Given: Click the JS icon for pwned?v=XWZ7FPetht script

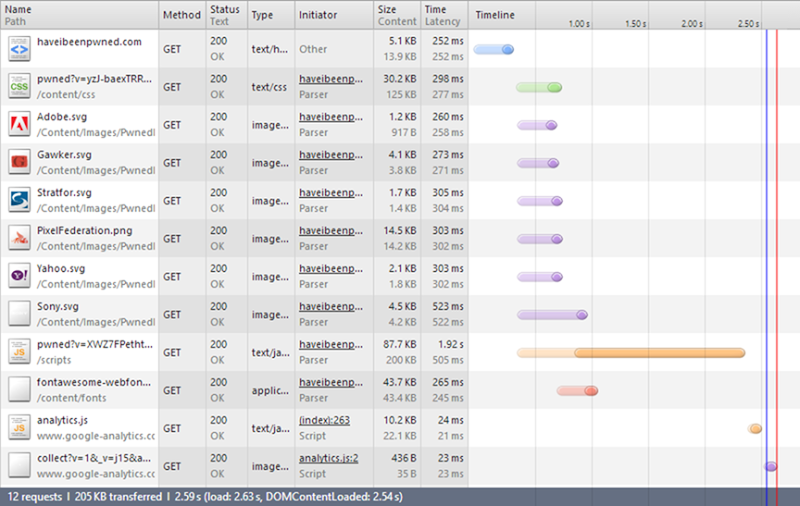Looking at the screenshot, I should point(19,352).
